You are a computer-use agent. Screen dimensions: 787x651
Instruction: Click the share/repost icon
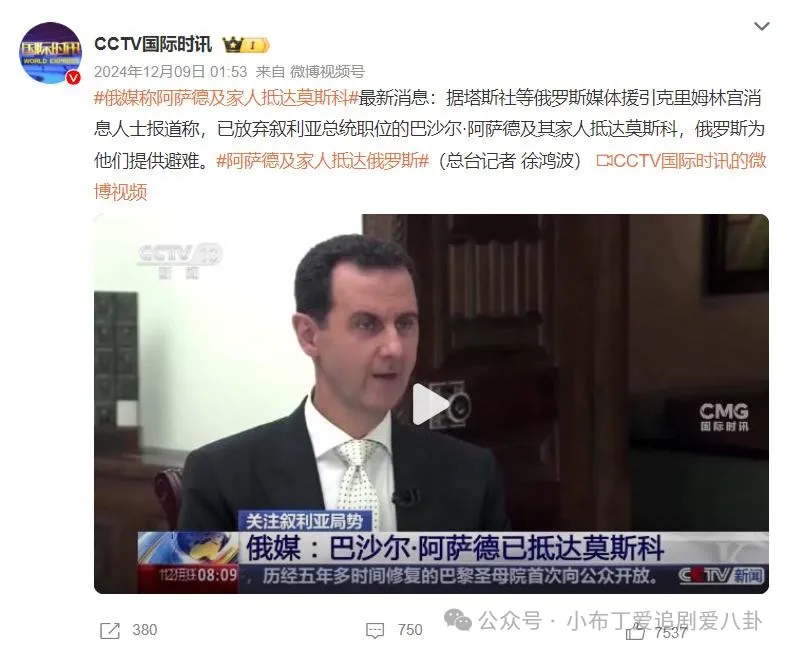[110, 630]
